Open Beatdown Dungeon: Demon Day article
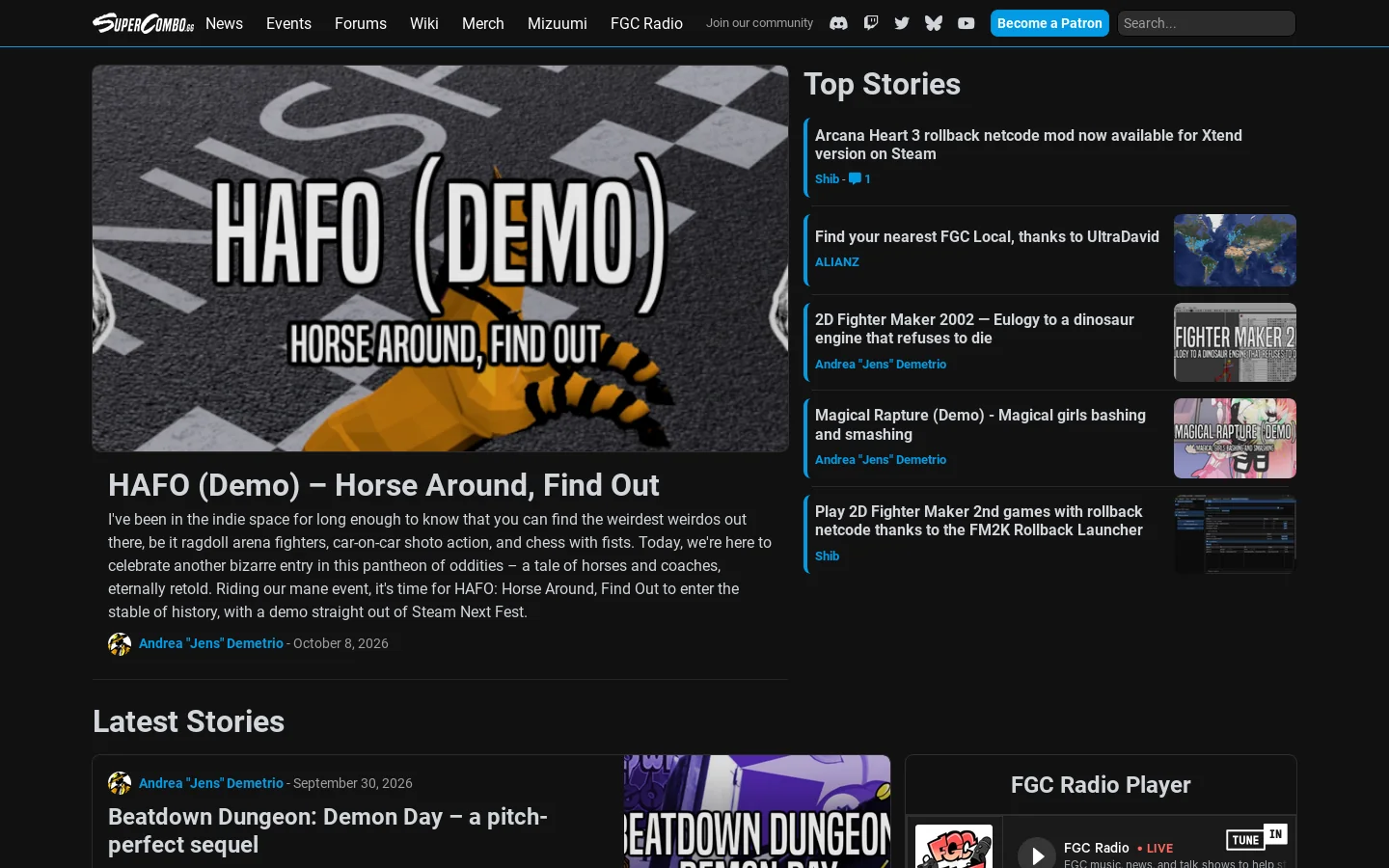 click(328, 830)
